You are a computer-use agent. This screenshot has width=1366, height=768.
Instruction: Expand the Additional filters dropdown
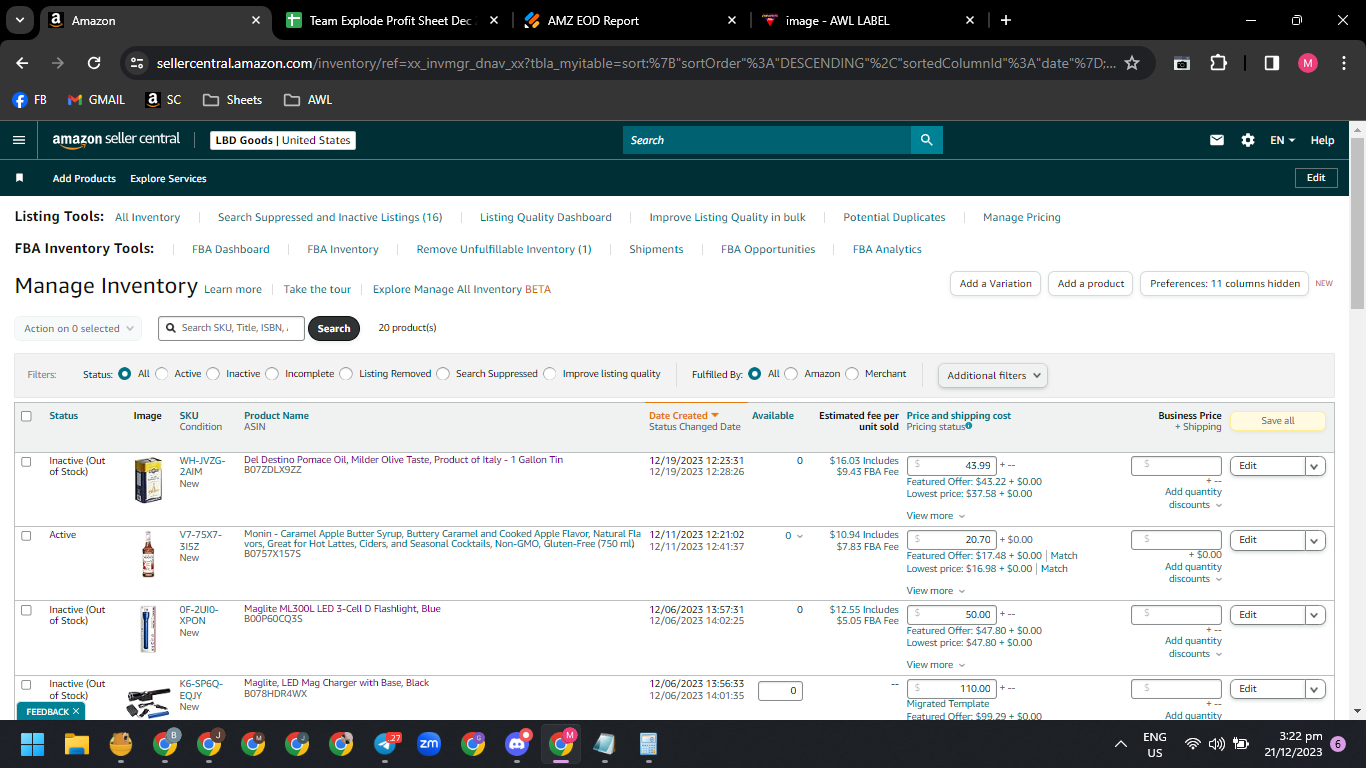(993, 375)
